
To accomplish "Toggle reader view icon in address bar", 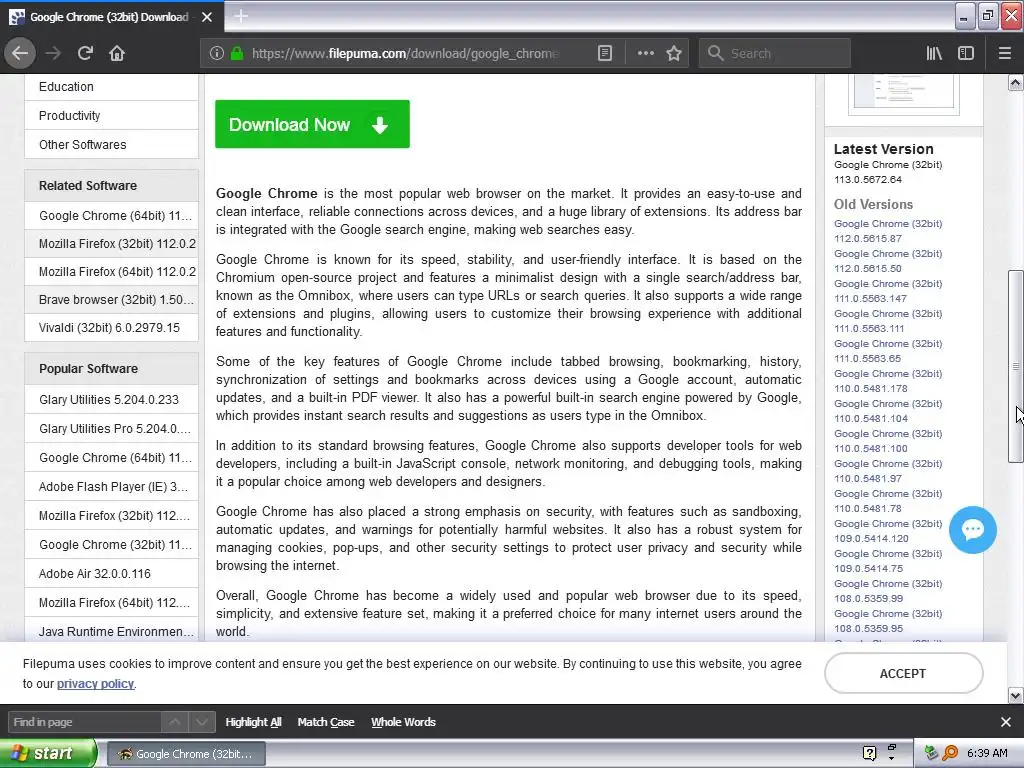I will tap(605, 53).
